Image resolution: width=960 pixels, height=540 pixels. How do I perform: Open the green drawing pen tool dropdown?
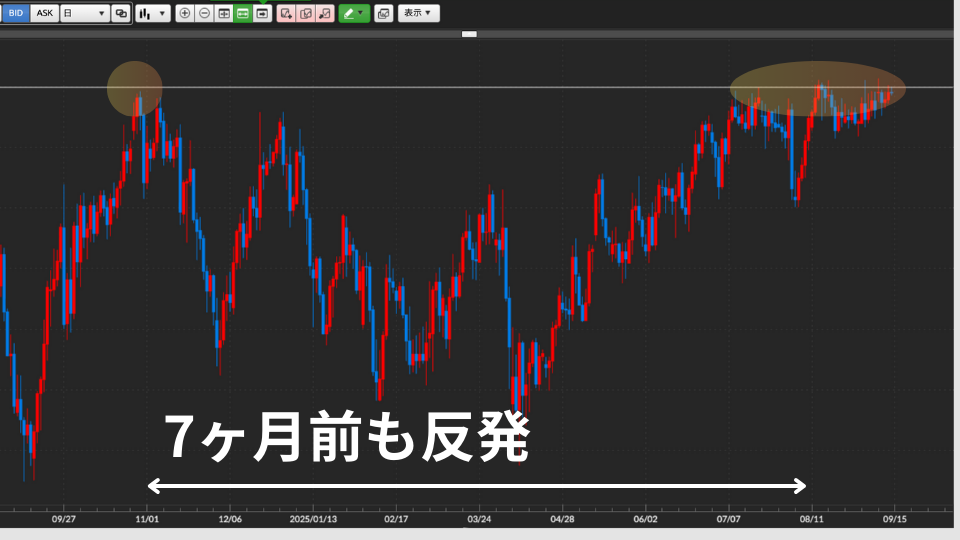click(x=354, y=13)
